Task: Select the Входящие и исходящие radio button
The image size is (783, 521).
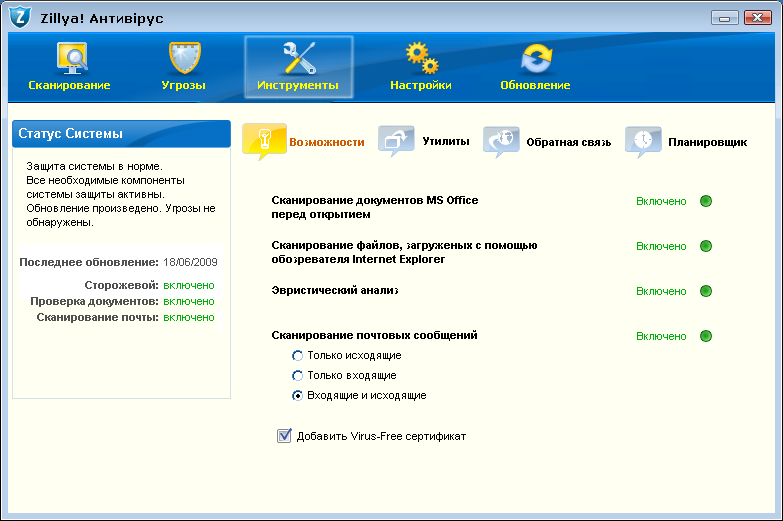Action: [297, 396]
